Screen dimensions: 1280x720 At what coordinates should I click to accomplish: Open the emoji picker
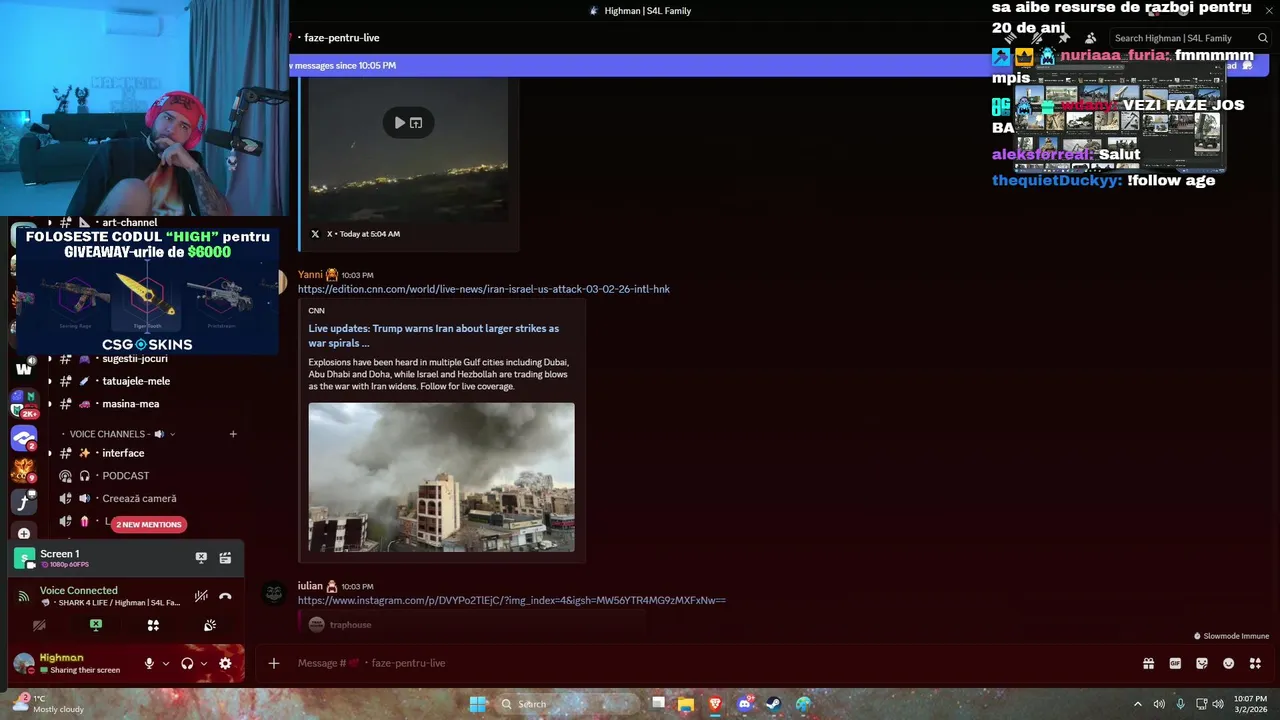[x=1229, y=663]
